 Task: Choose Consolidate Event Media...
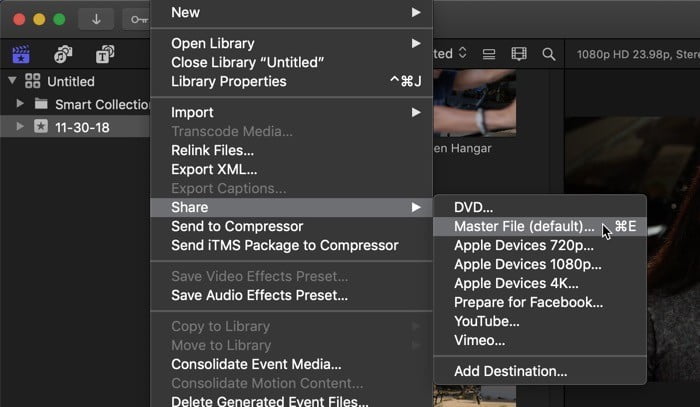coord(292,364)
